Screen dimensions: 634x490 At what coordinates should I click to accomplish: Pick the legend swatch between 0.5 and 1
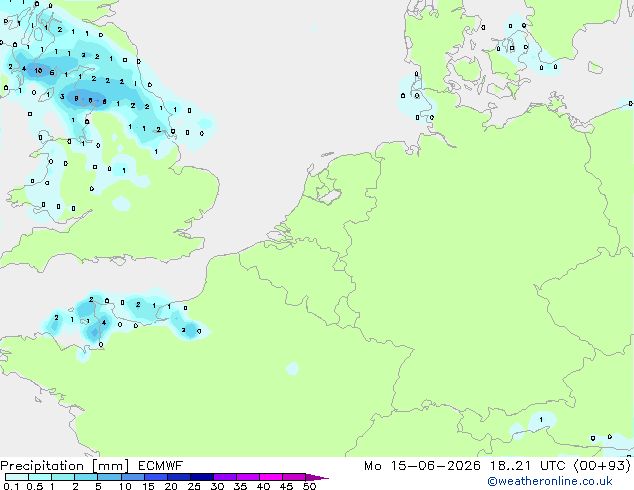[x=40, y=477]
